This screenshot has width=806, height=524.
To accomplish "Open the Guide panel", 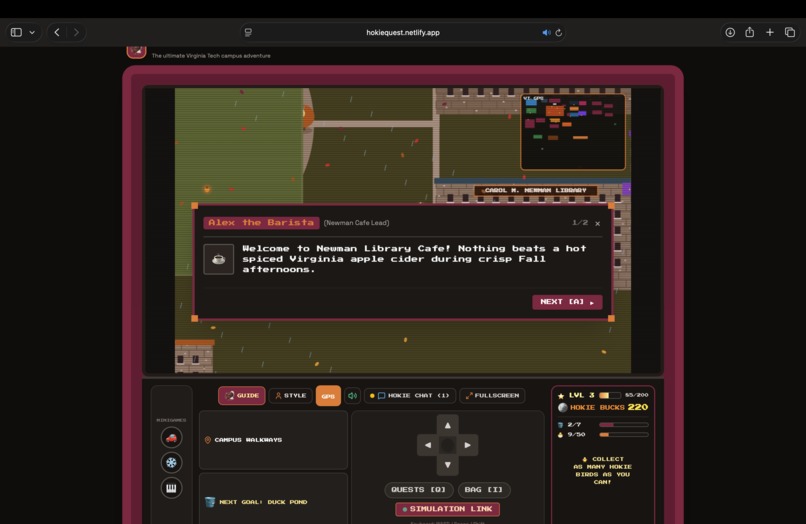I will [242, 395].
